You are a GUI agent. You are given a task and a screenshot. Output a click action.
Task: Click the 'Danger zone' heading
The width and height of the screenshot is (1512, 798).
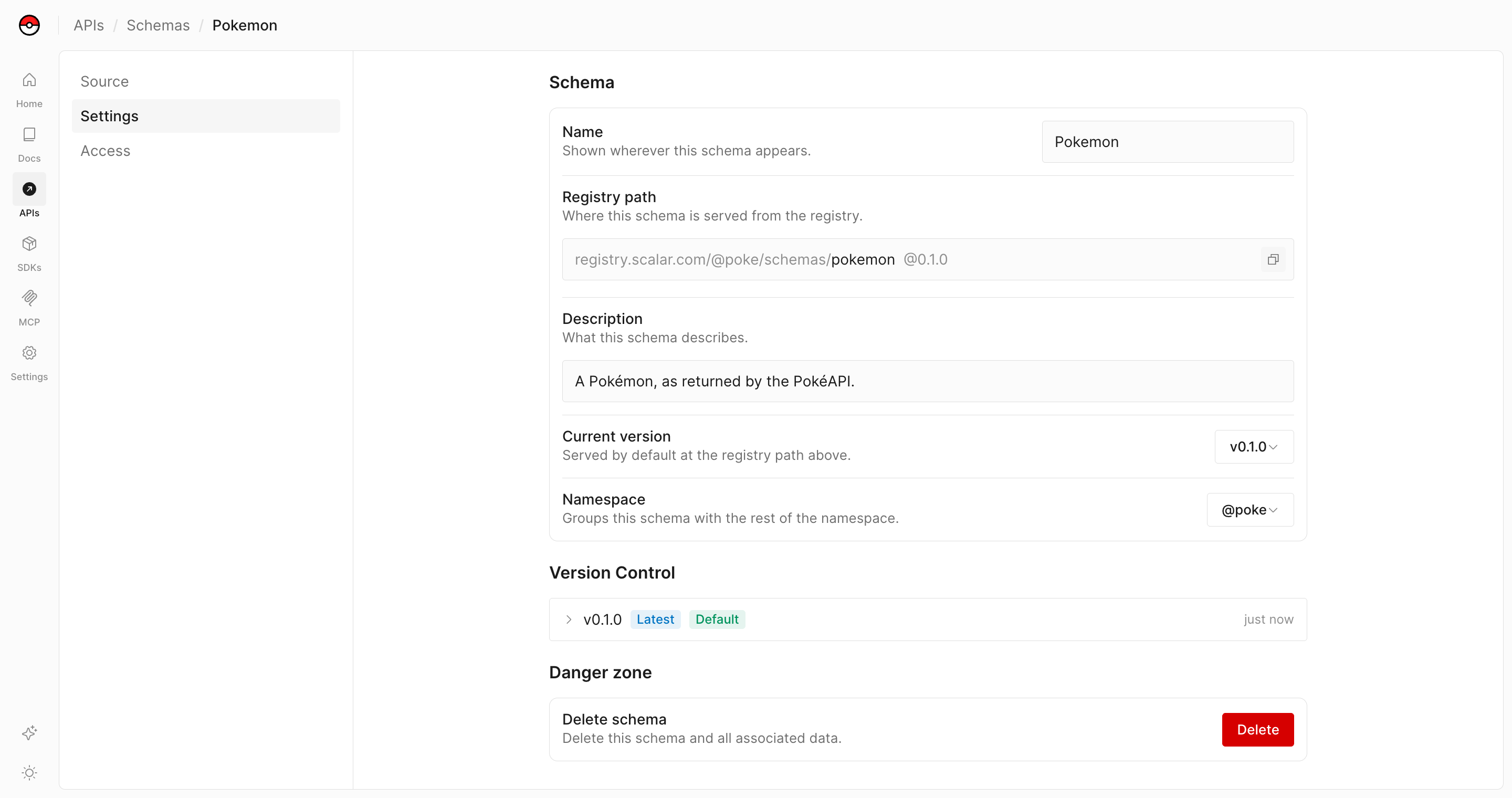tap(600, 672)
